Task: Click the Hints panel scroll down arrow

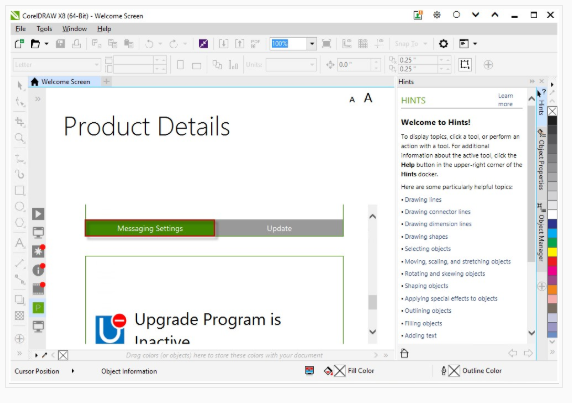Action: point(532,333)
